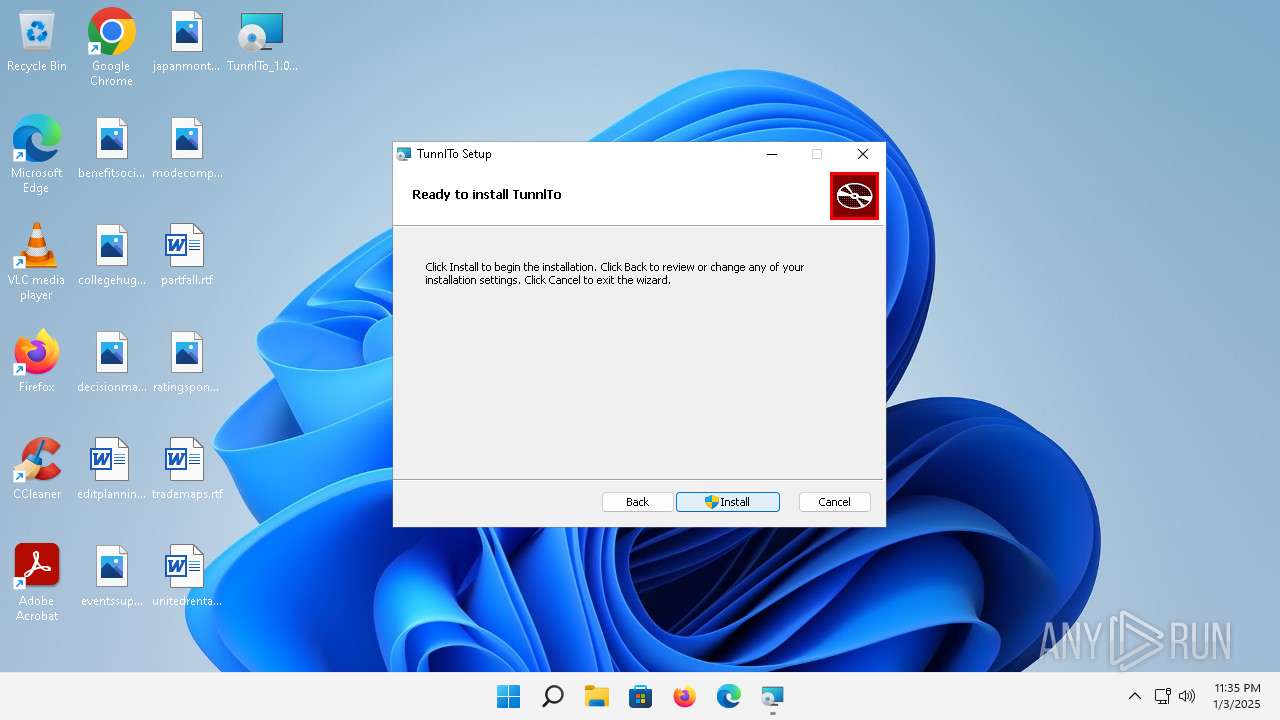Click the TunnlTo Setup title bar icon
The width and height of the screenshot is (1280, 720).
click(404, 154)
